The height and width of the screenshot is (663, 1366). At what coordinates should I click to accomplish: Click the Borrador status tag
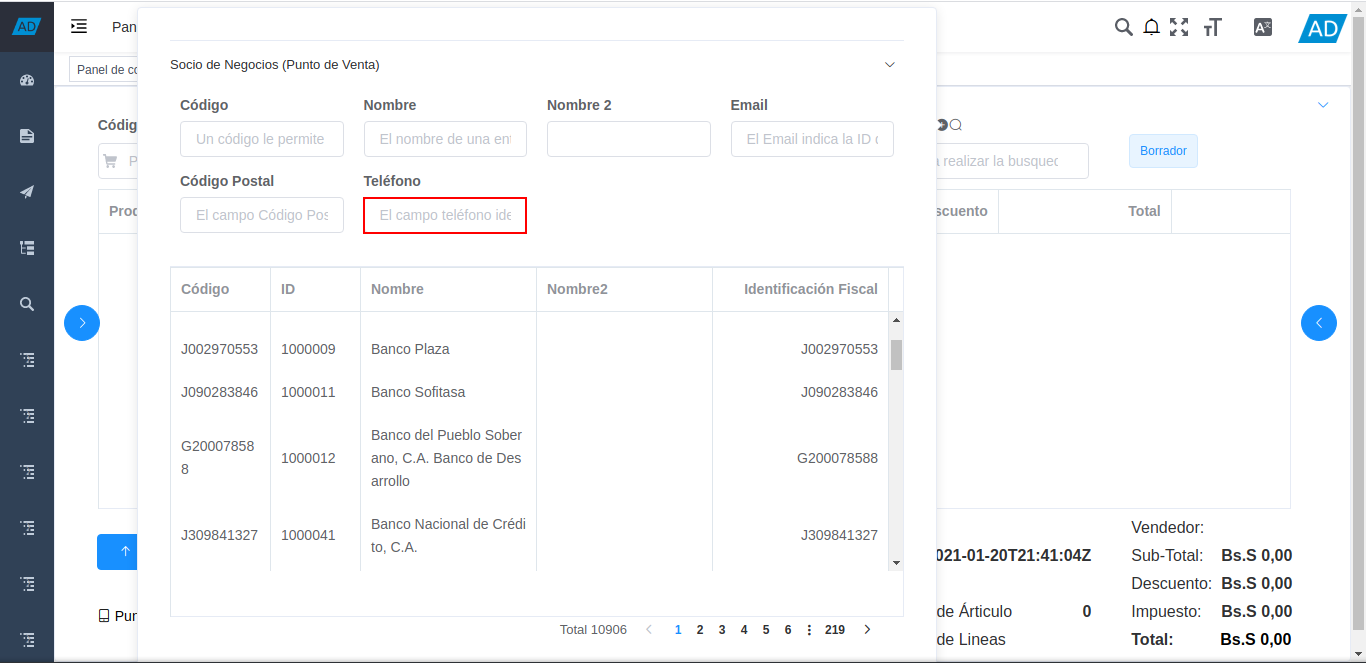[x=1163, y=151]
